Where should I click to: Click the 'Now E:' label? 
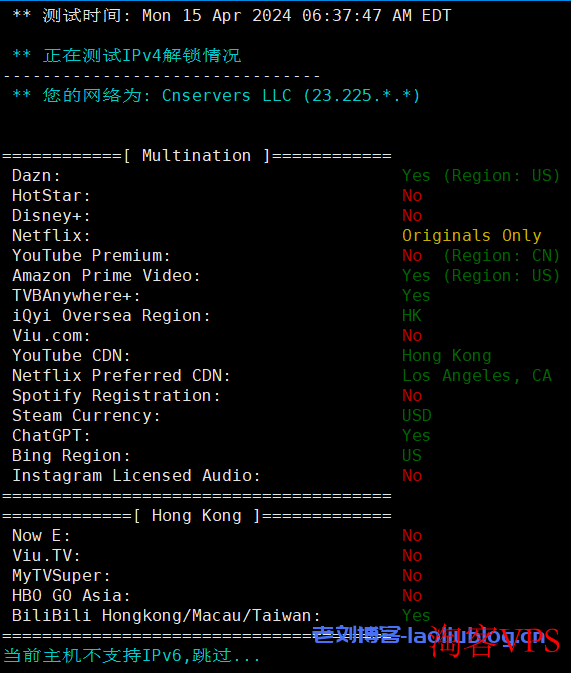(x=41, y=535)
